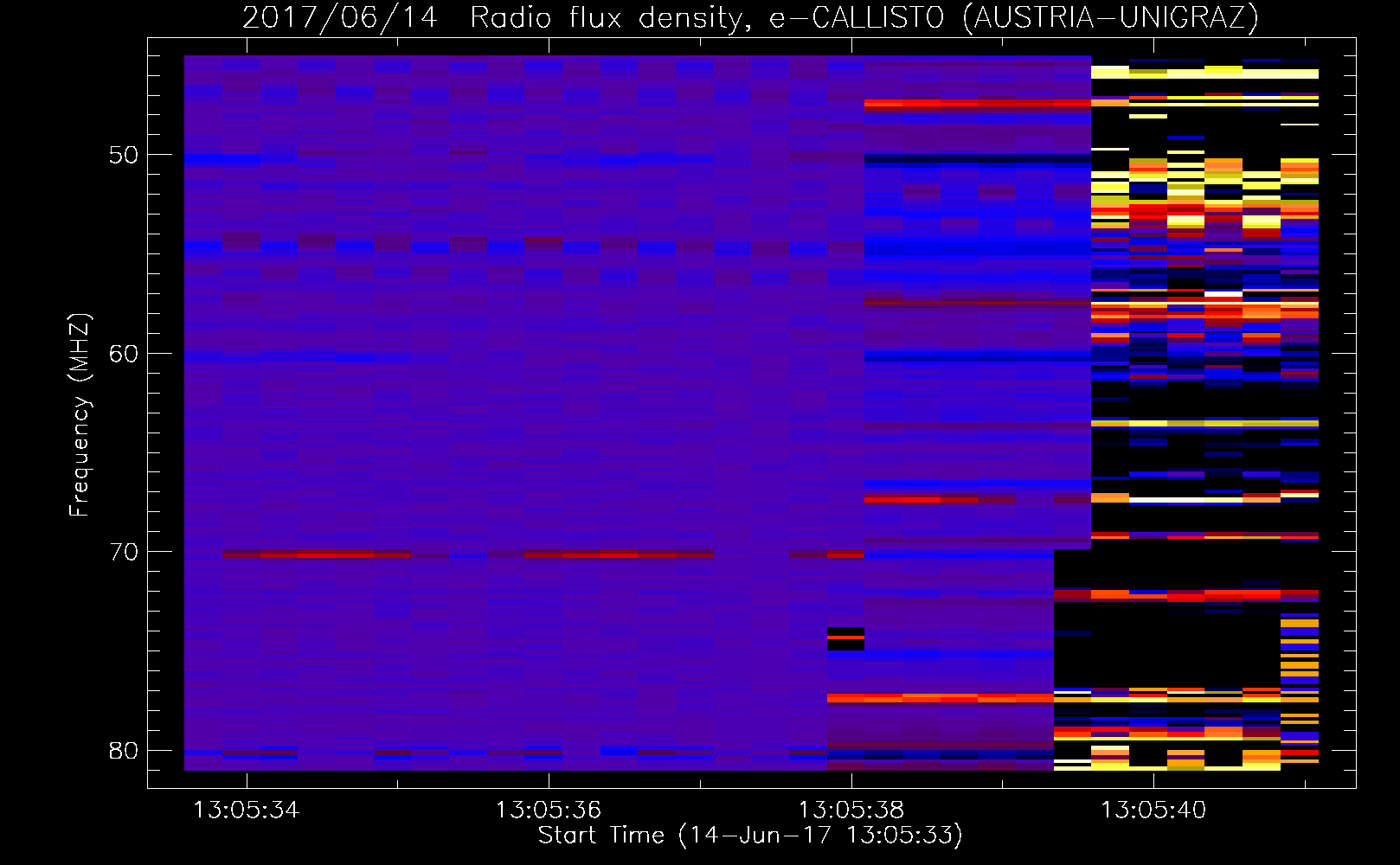Click the 'Start Time (14-Jun-17 13:05:33)' label

coord(750,836)
